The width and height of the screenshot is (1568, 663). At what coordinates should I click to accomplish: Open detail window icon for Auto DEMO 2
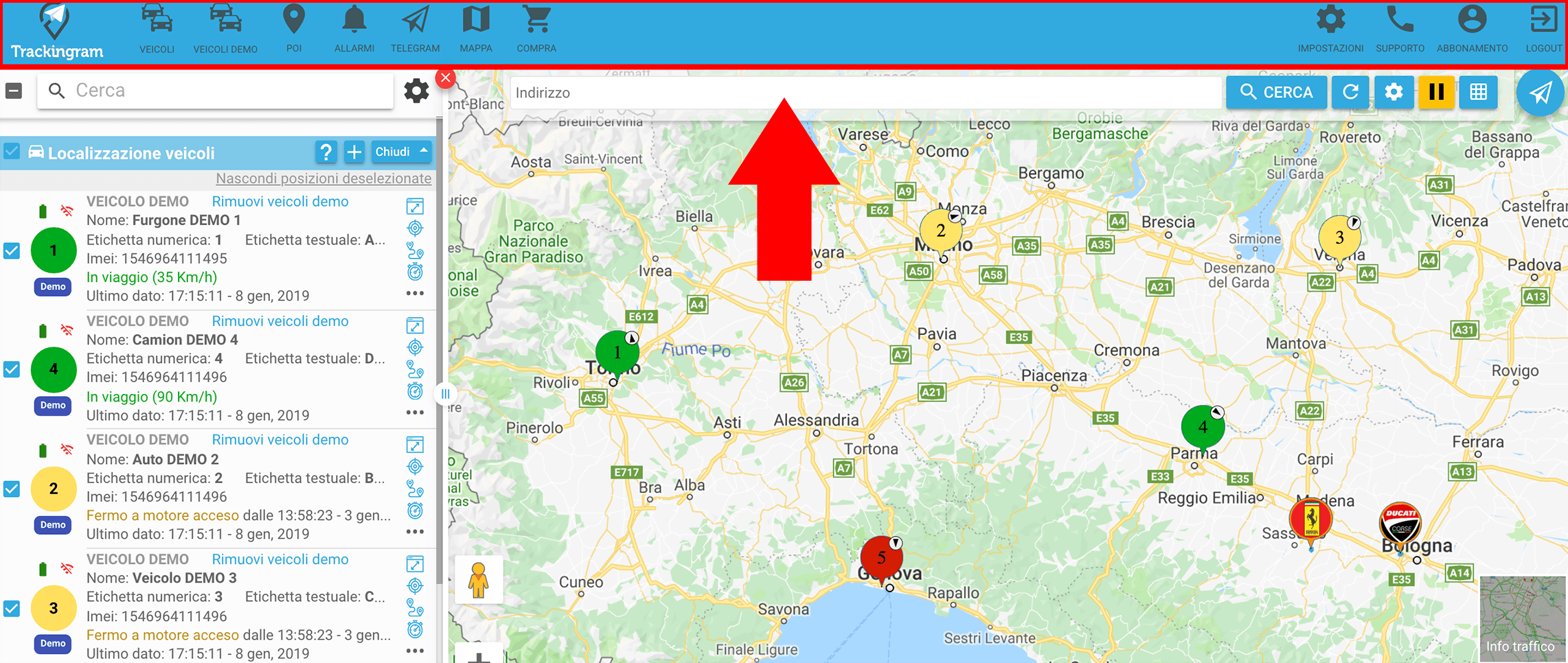click(415, 445)
